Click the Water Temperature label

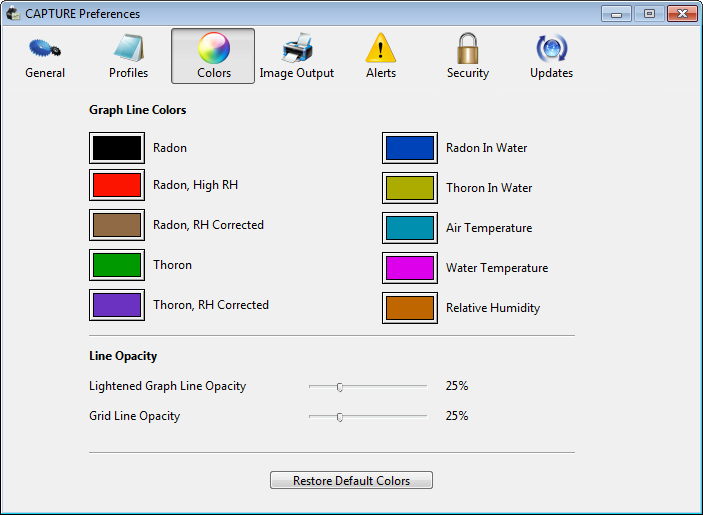pyautogui.click(x=497, y=268)
